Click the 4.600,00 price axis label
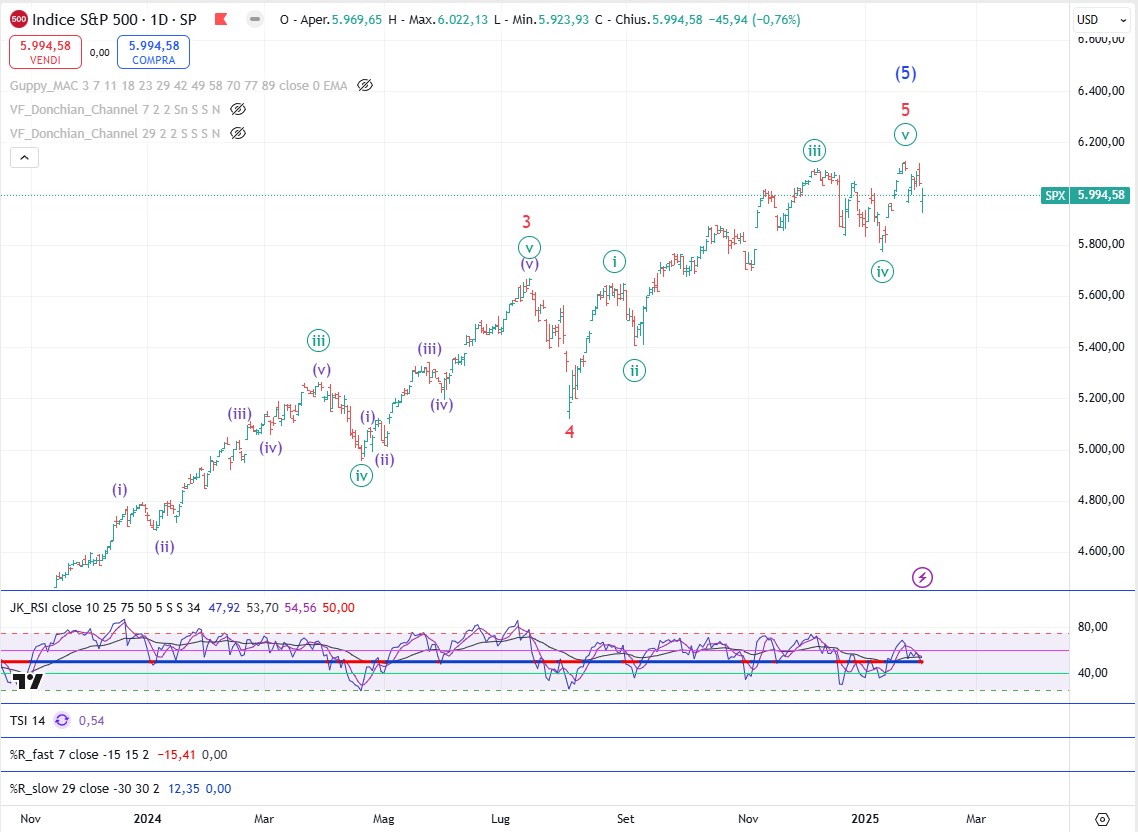 click(x=1101, y=550)
